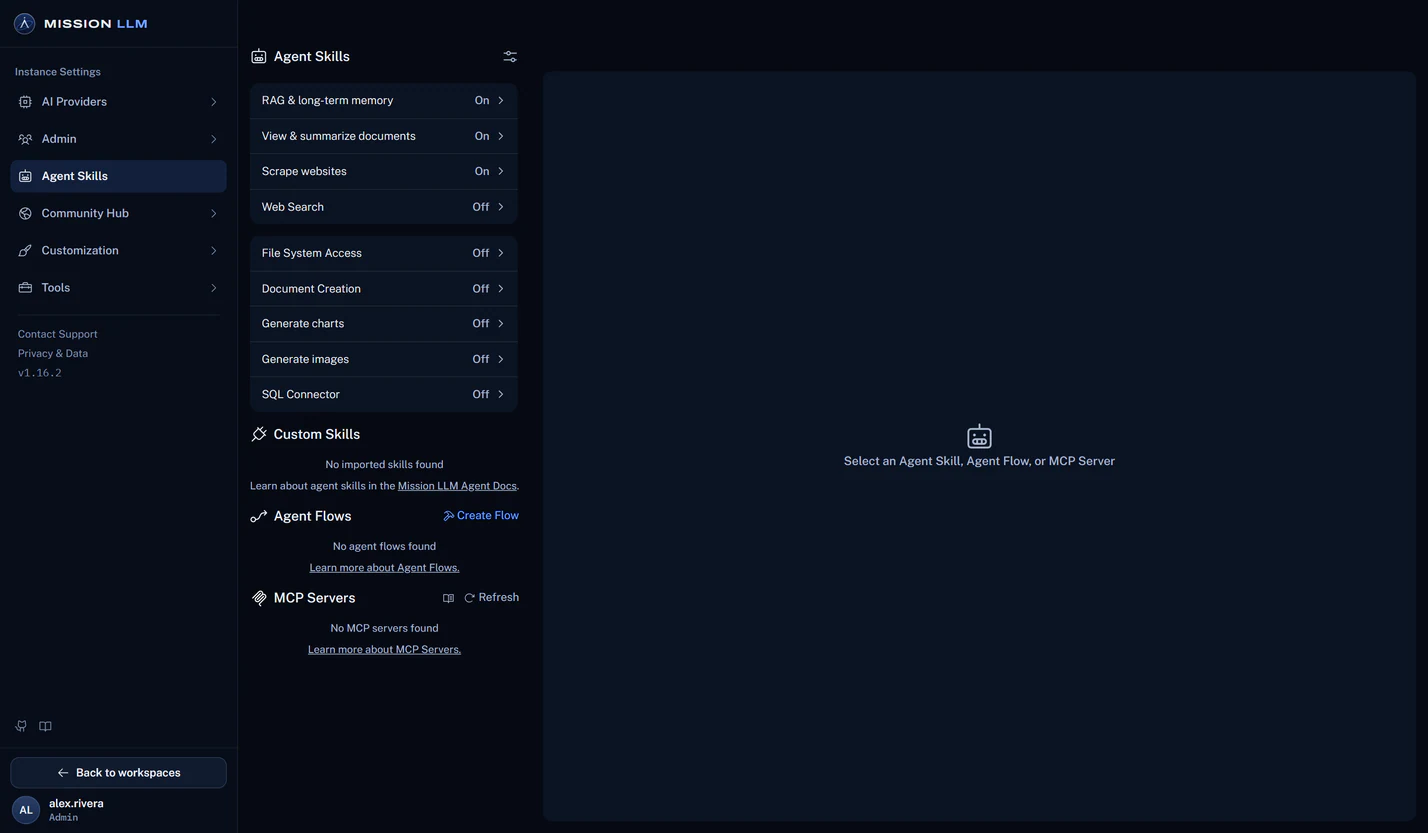Select Agent Skills in the sidebar
Viewport: 1428px width, 833px height.
pos(118,176)
